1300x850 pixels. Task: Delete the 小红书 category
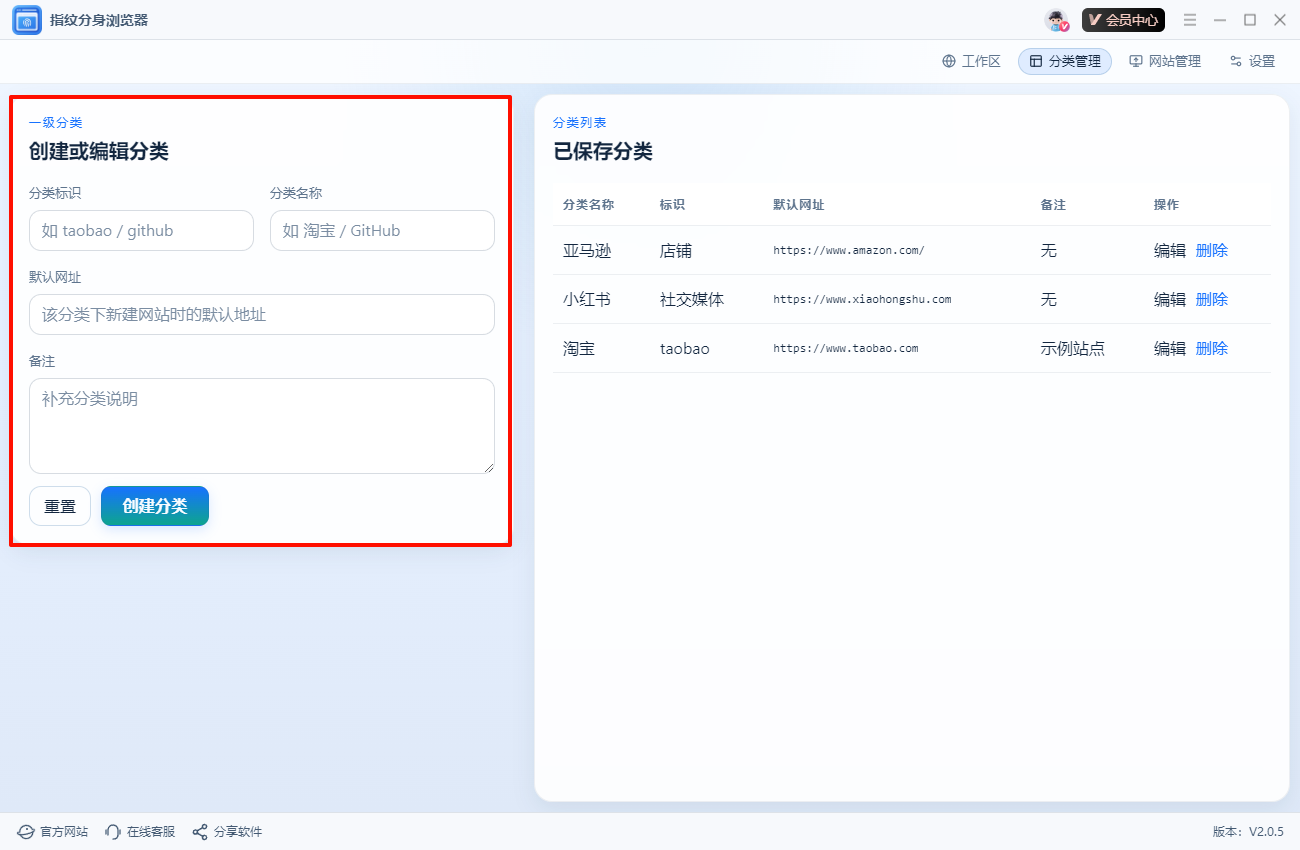[x=1212, y=299]
